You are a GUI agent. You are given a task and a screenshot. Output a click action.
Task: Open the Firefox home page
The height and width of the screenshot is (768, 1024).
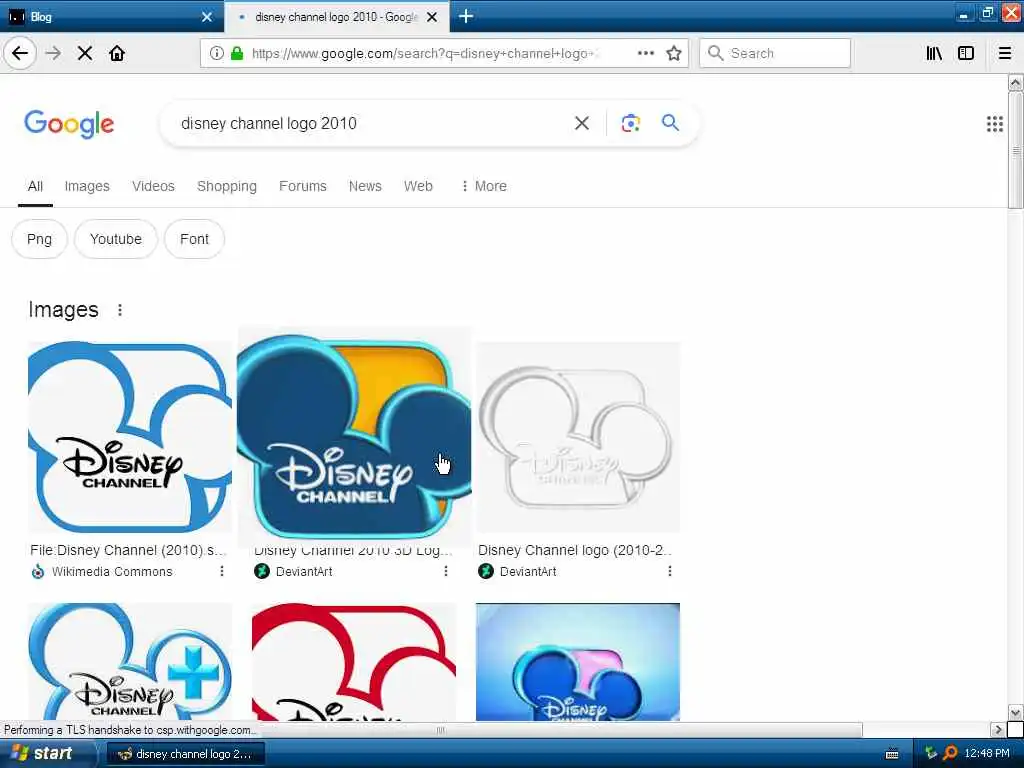(117, 53)
